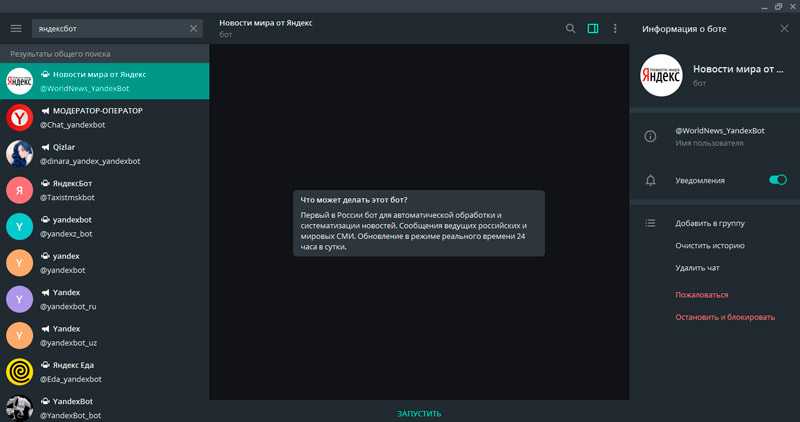Open the three-dot chat options menu
Screen dimensions: 800x422
[x=615, y=29]
